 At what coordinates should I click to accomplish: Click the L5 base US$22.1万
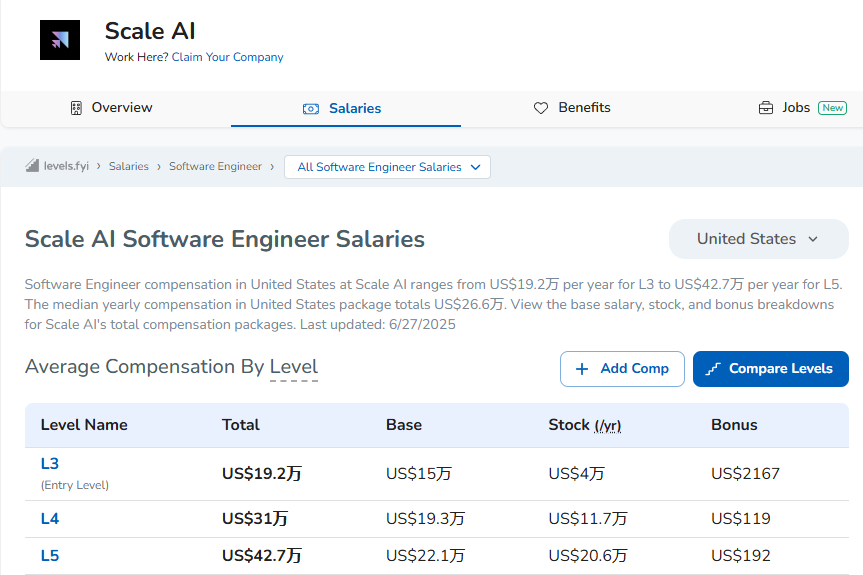tap(425, 556)
